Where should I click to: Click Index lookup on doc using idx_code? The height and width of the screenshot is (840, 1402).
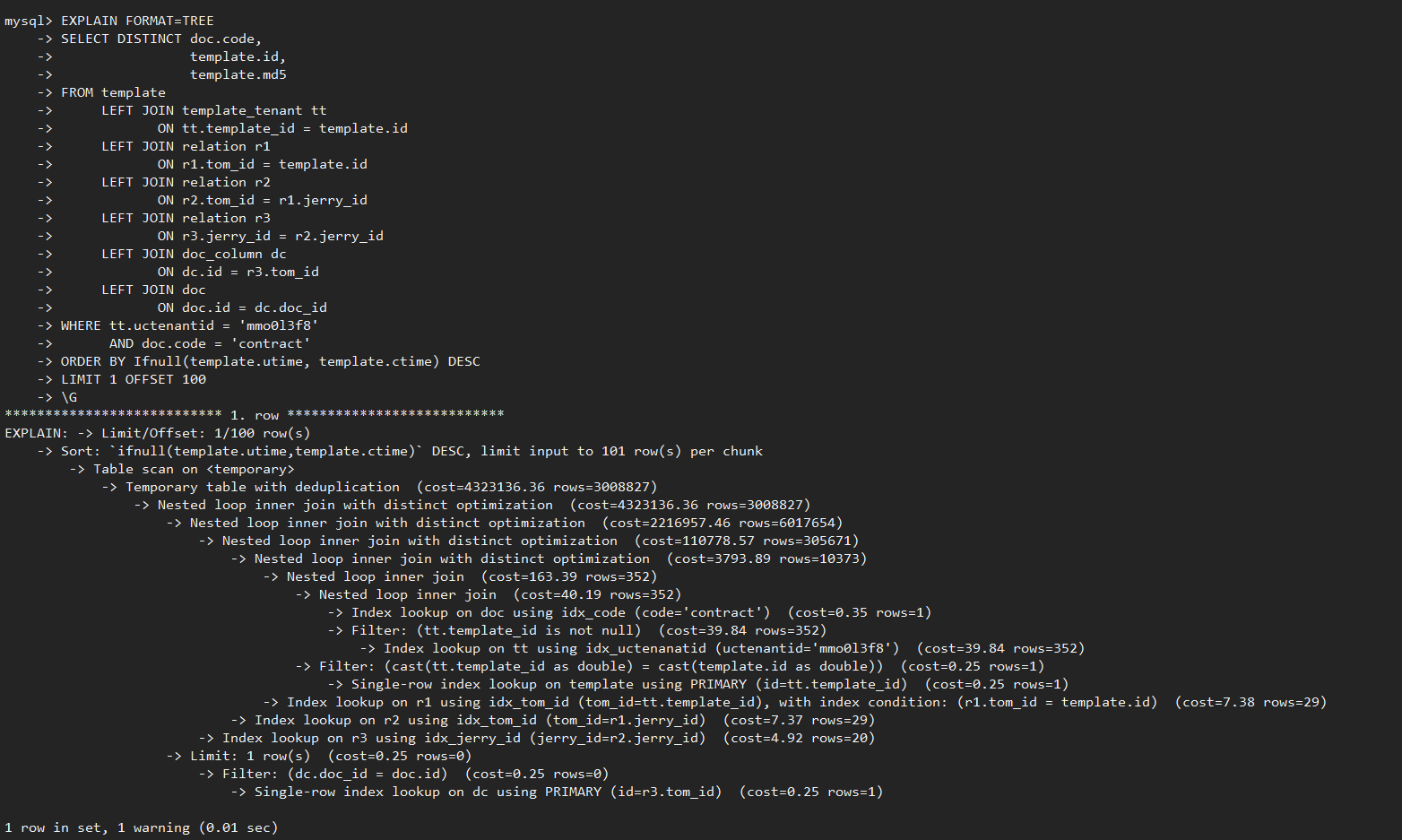pyautogui.click(x=561, y=612)
